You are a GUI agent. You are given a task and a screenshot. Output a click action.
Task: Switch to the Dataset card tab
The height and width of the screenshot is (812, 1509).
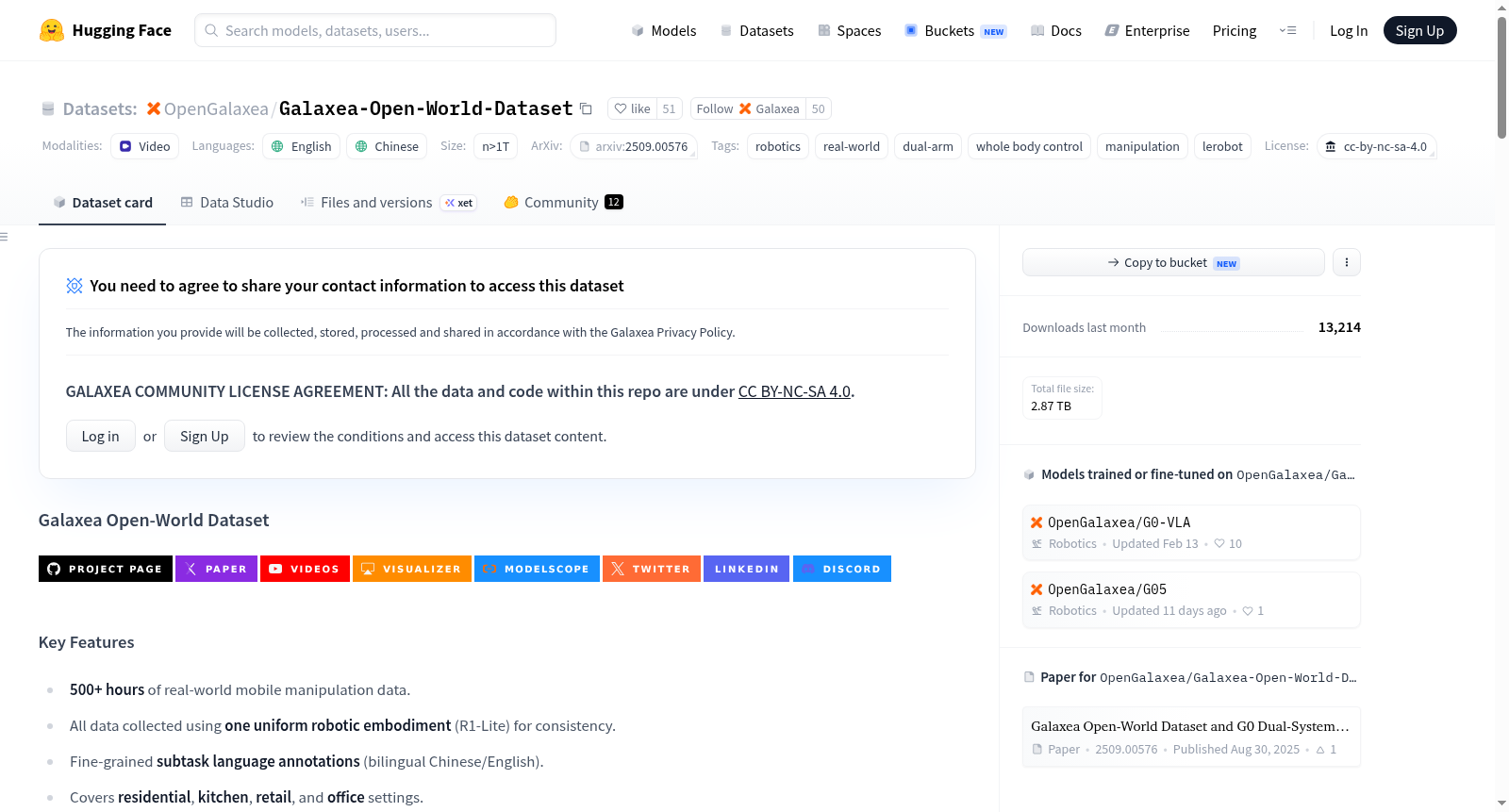[102, 203]
